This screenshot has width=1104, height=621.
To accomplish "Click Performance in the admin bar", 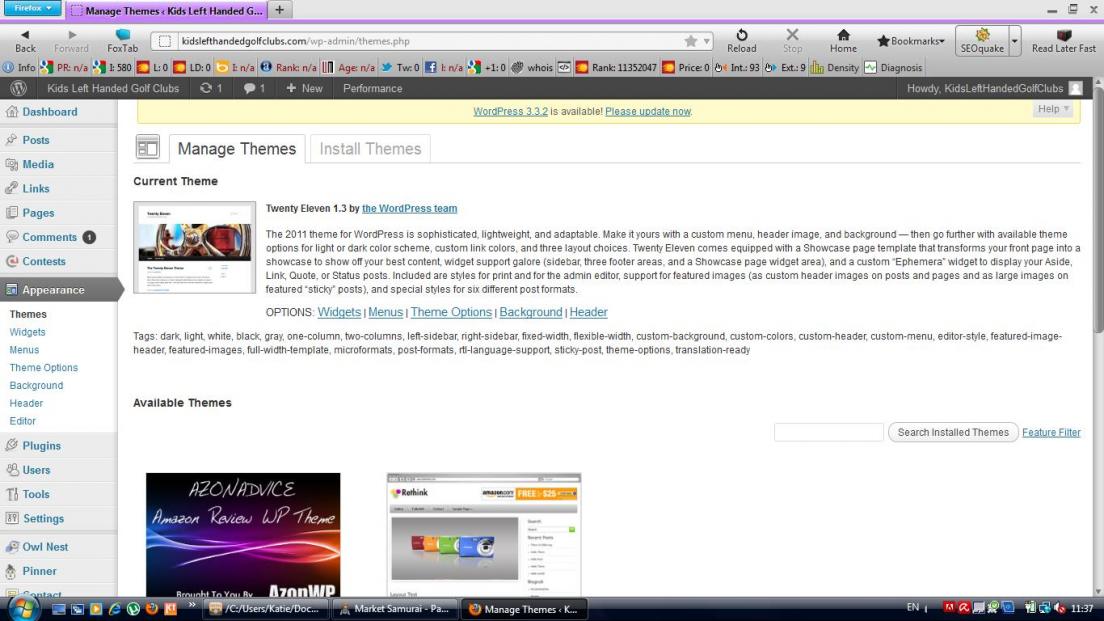I will click(x=372, y=88).
